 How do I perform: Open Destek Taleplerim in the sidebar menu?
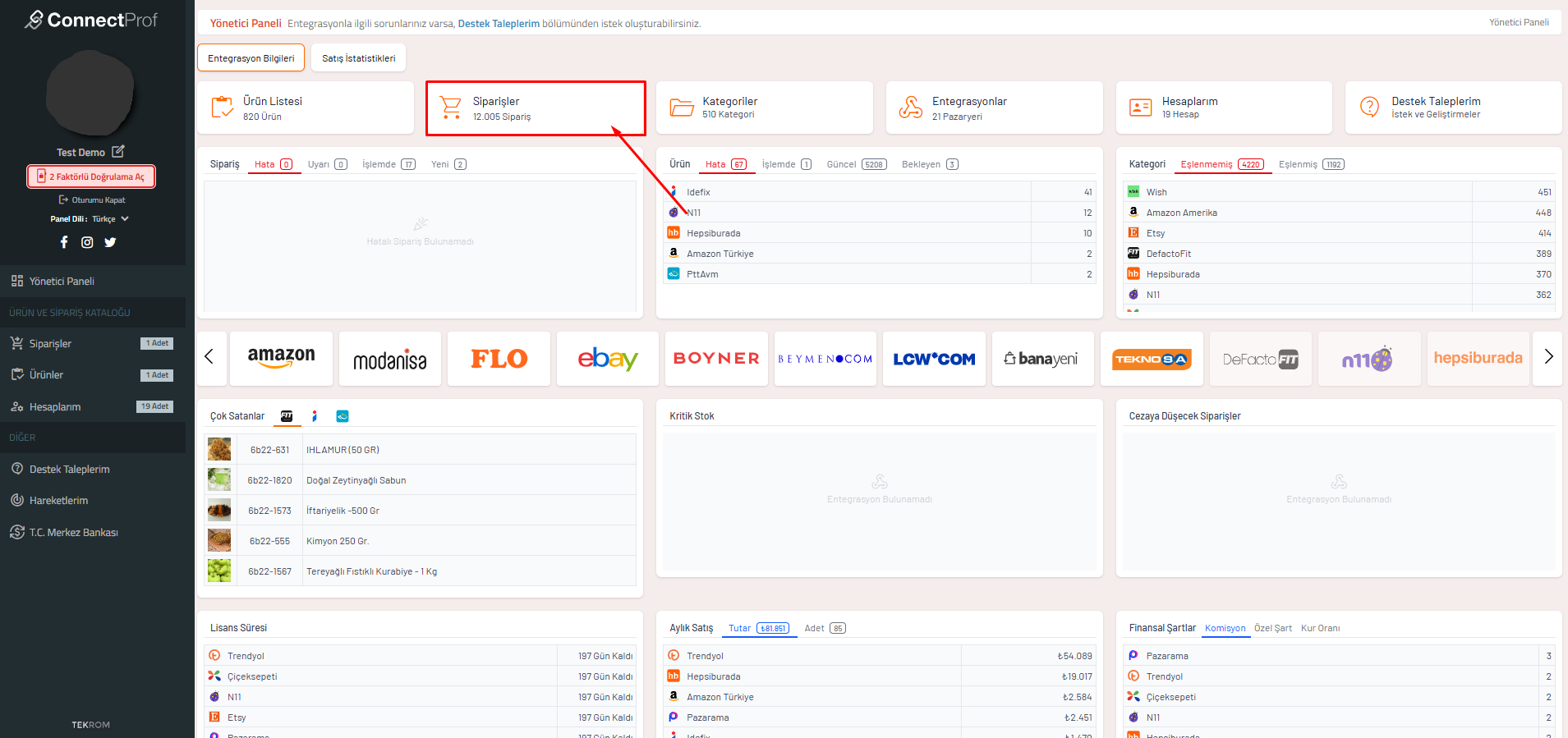[93, 469]
